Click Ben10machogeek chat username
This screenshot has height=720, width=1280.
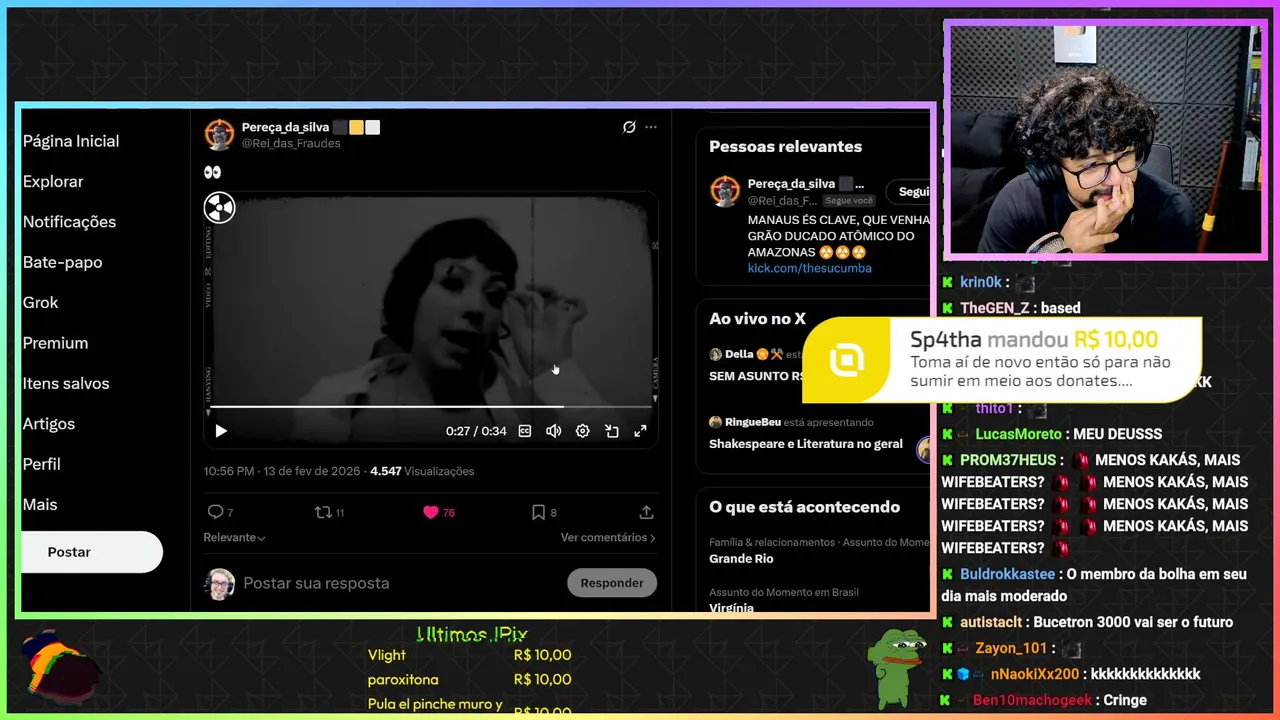click(x=1032, y=700)
